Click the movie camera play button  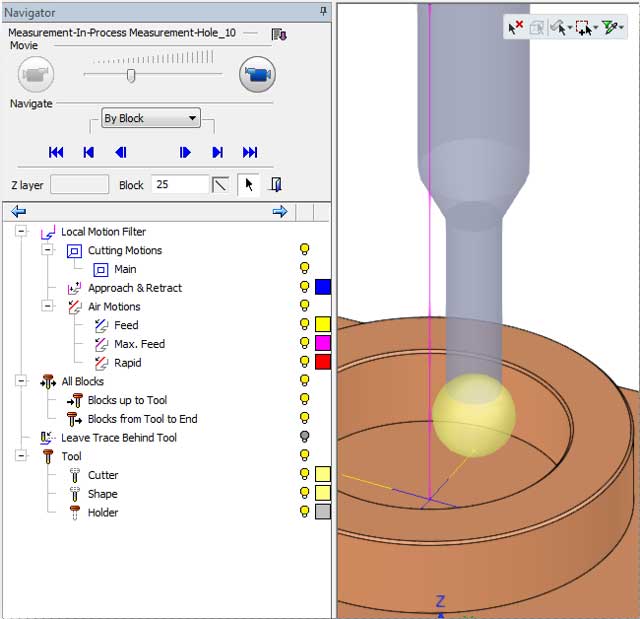pyautogui.click(x=257, y=74)
